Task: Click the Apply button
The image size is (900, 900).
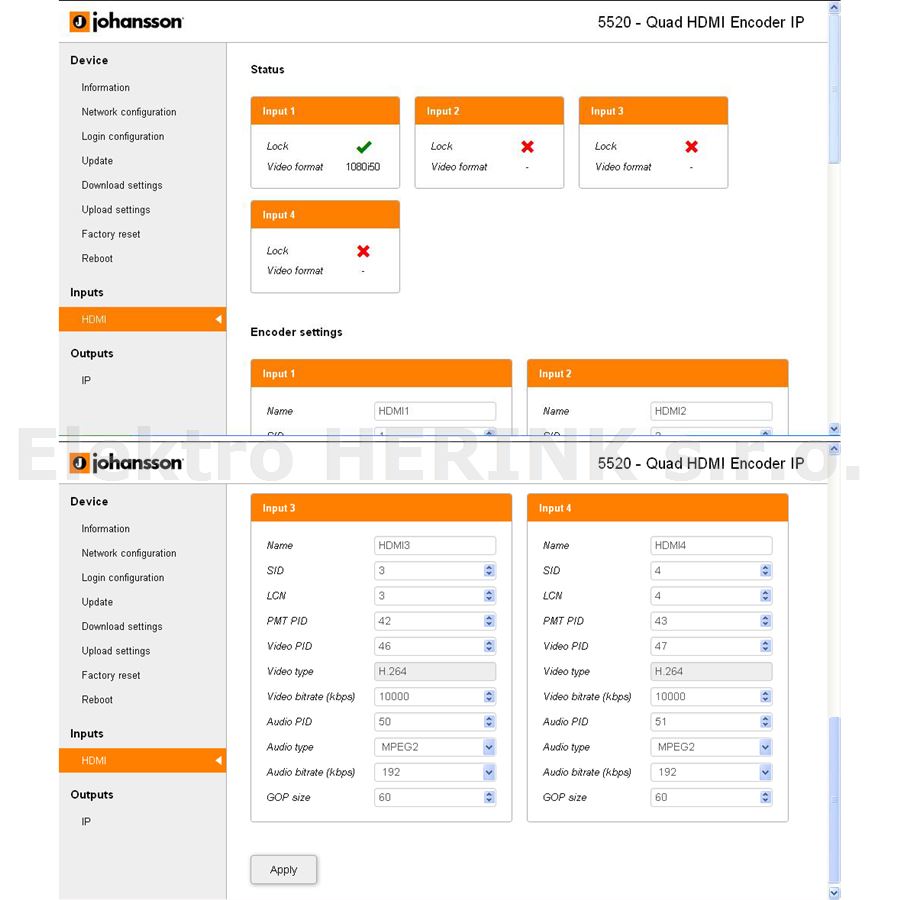Action: click(x=283, y=870)
